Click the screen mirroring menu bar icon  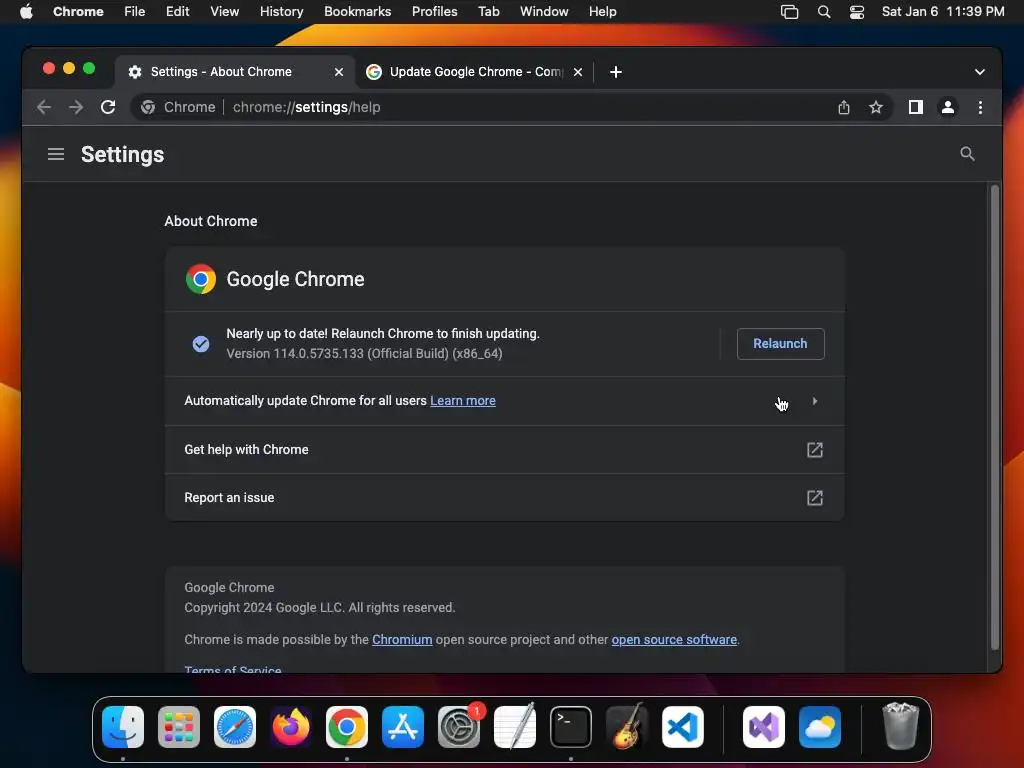click(790, 12)
